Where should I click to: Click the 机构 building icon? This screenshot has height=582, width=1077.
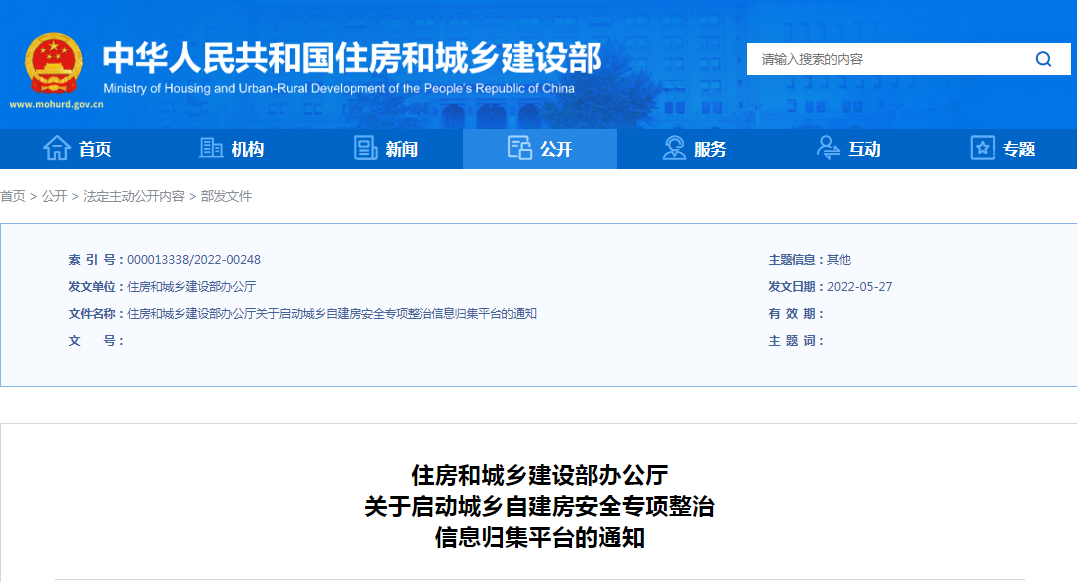211,148
